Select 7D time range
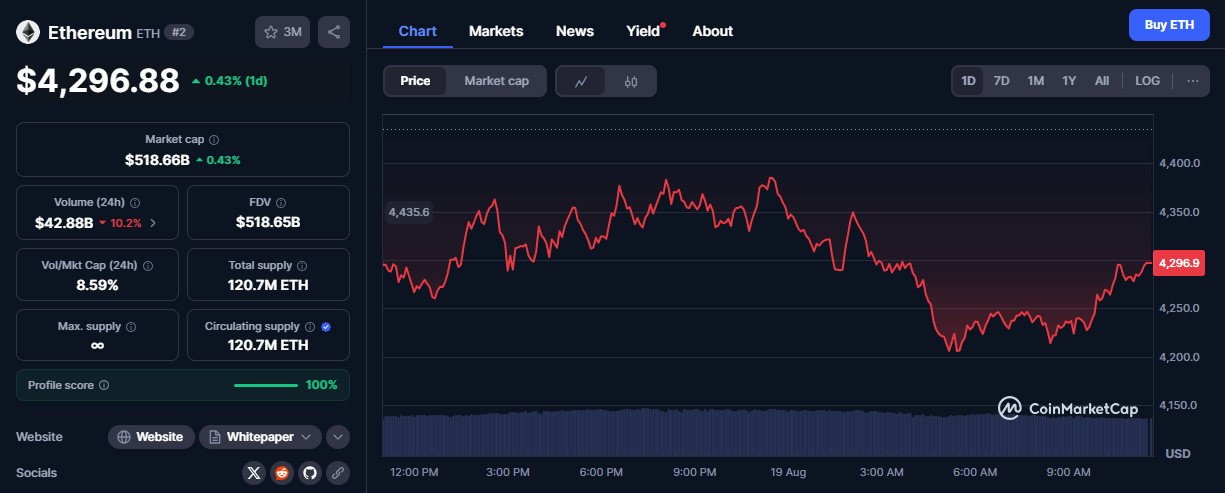The image size is (1225, 493). pyautogui.click(x=1001, y=81)
